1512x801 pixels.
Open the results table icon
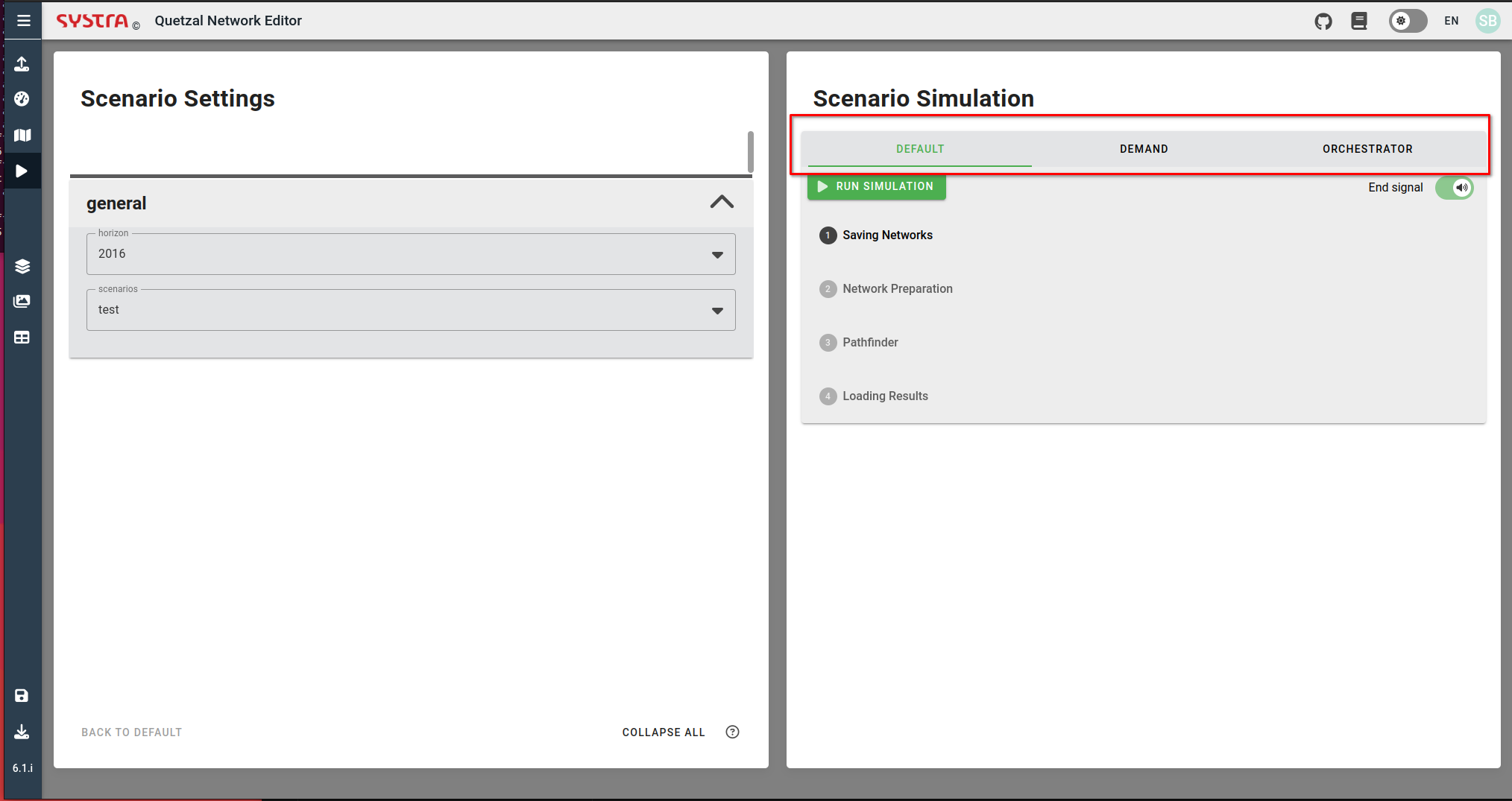(22, 338)
